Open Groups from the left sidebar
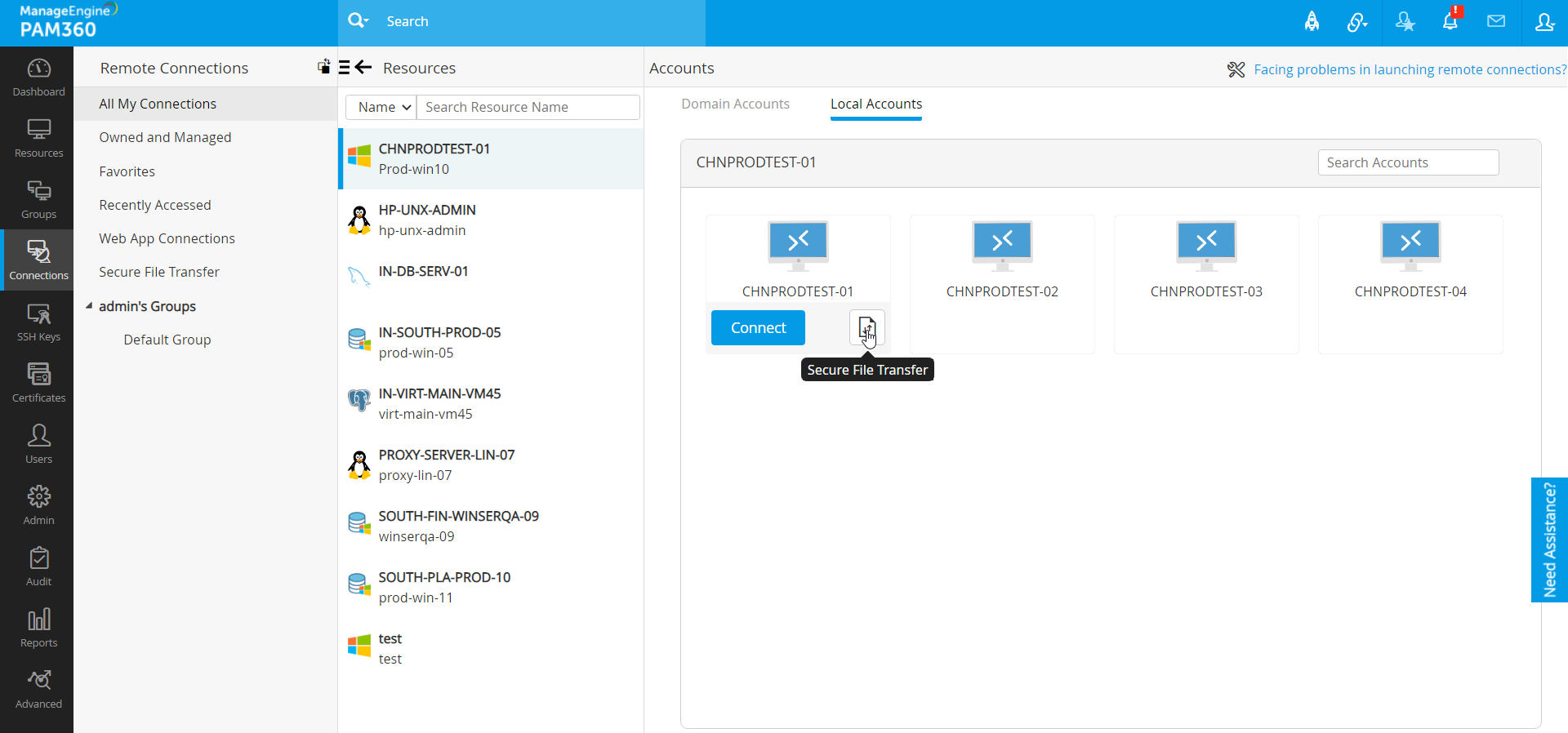Viewport: 1568px width, 733px height. point(38,200)
